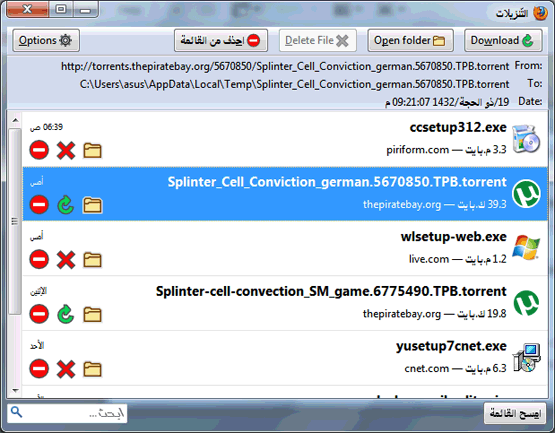Click the To path in Temp folder
Viewport: 555px width, 433px height.
[x=294, y=84]
